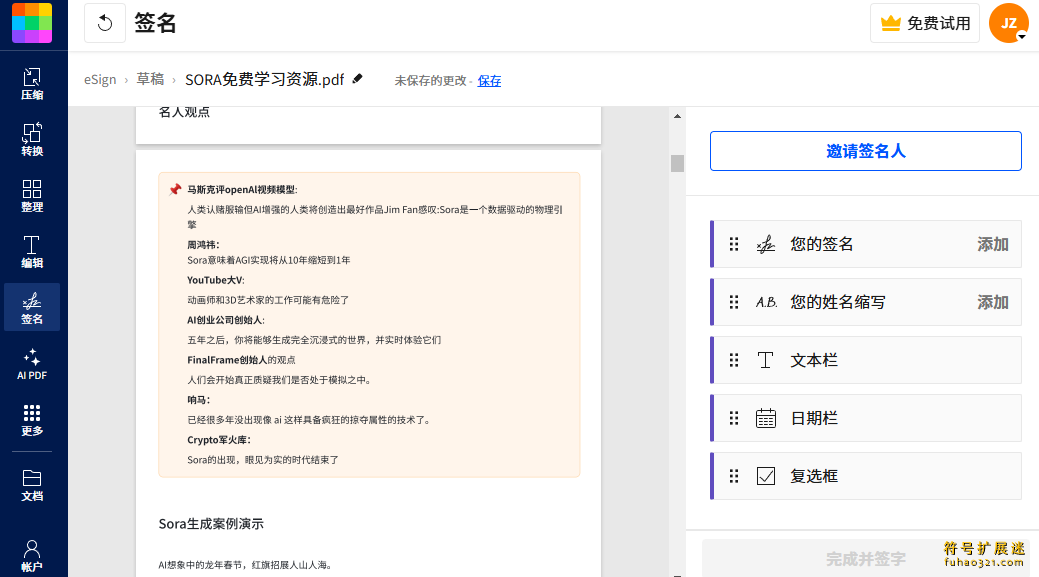The width and height of the screenshot is (1039, 577).
Task: Click the 保存 link
Action: click(489, 81)
